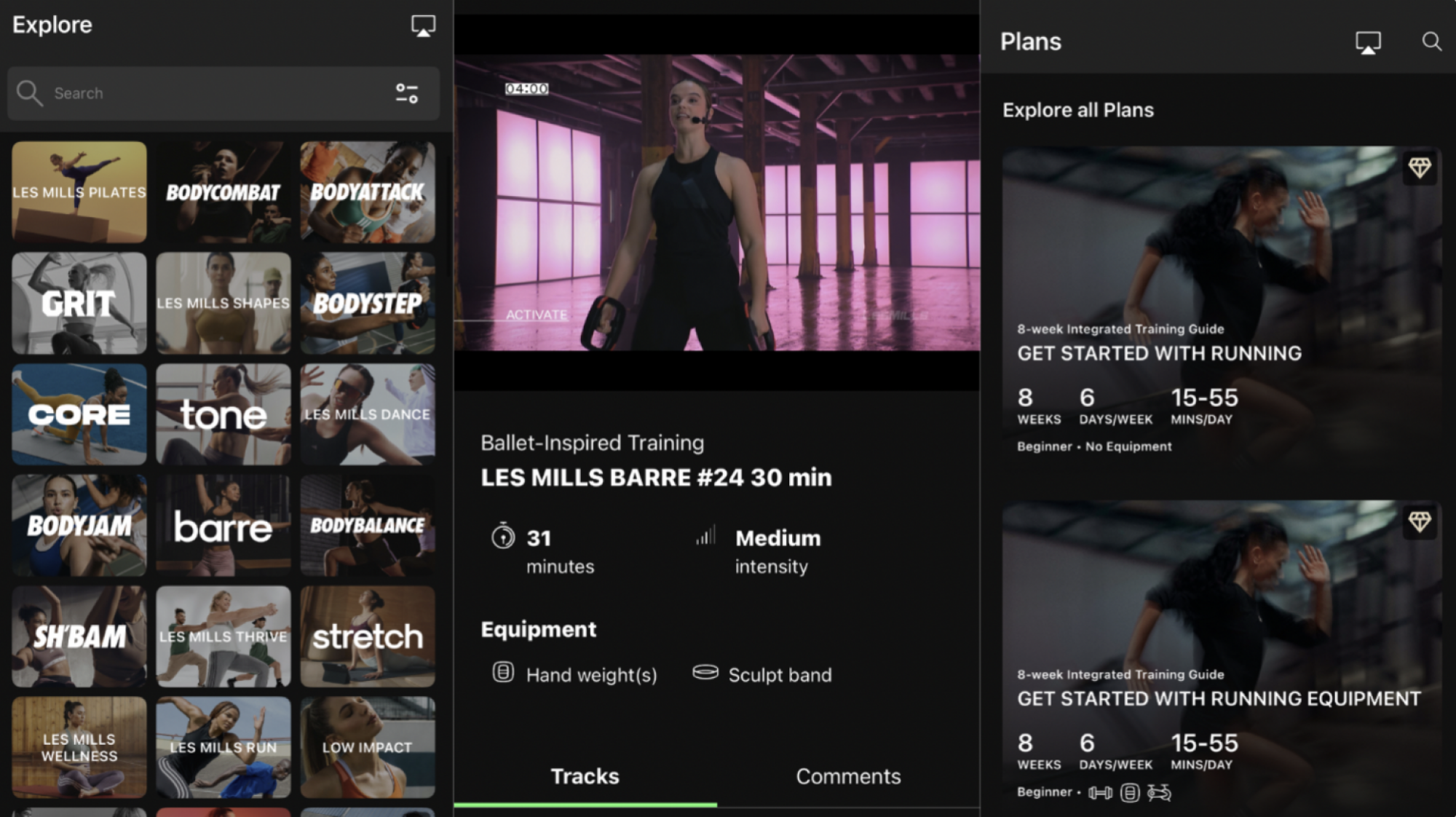The width and height of the screenshot is (1456, 817).
Task: Open the Les Mills Pilates tile
Action: coord(79,192)
